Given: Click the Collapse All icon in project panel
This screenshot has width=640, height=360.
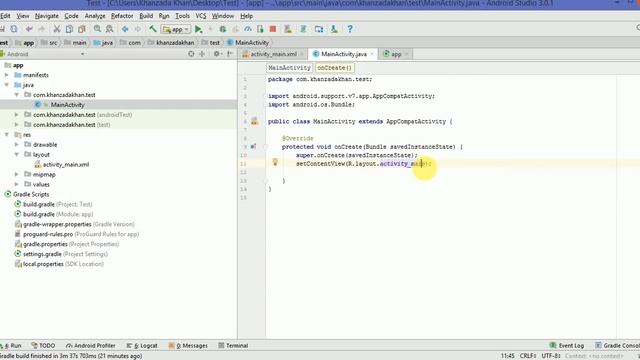Looking at the screenshot, I should (x=202, y=54).
